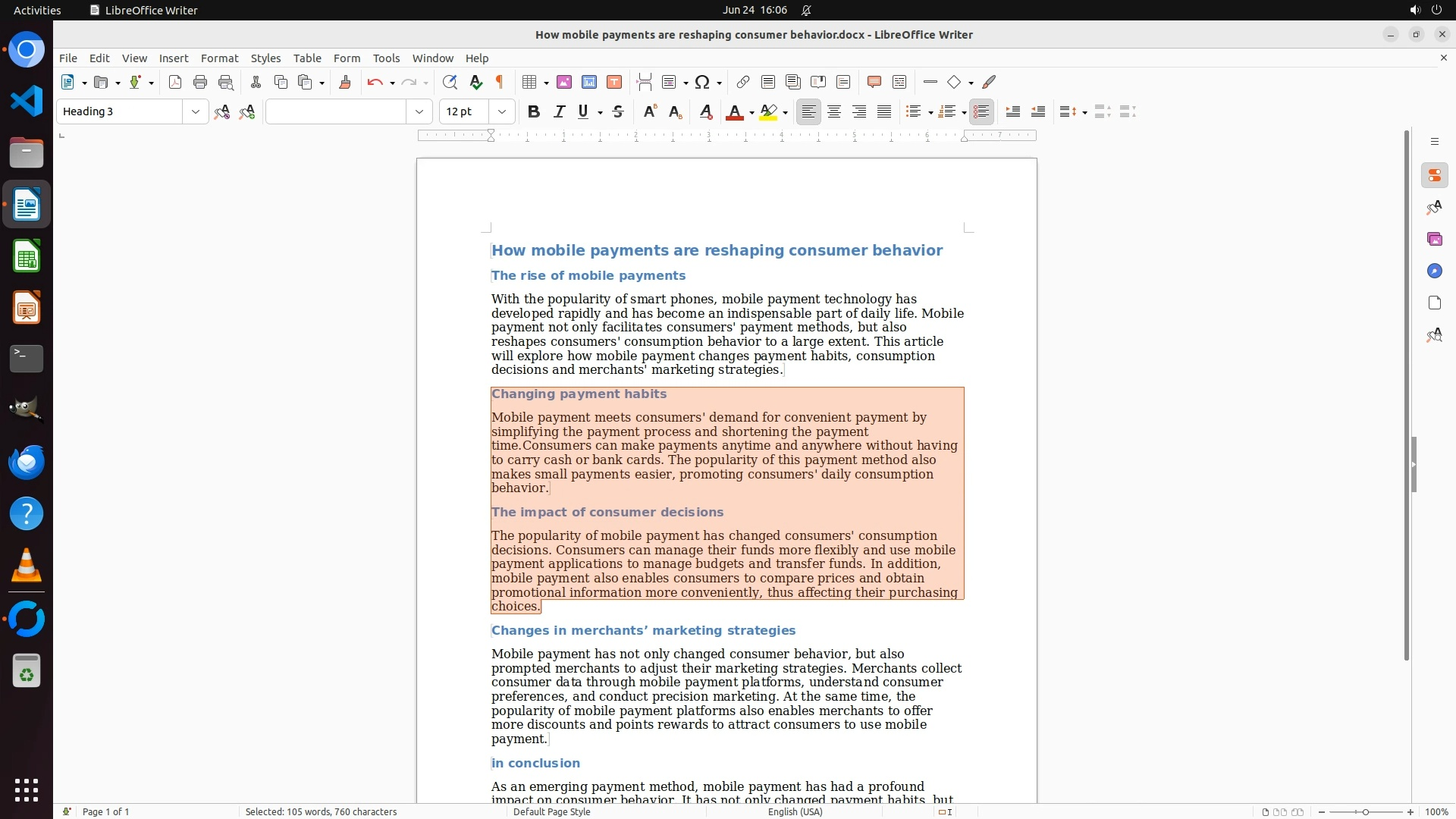This screenshot has width=1456, height=819.
Task: Click the Insert Image icon
Action: (x=564, y=82)
